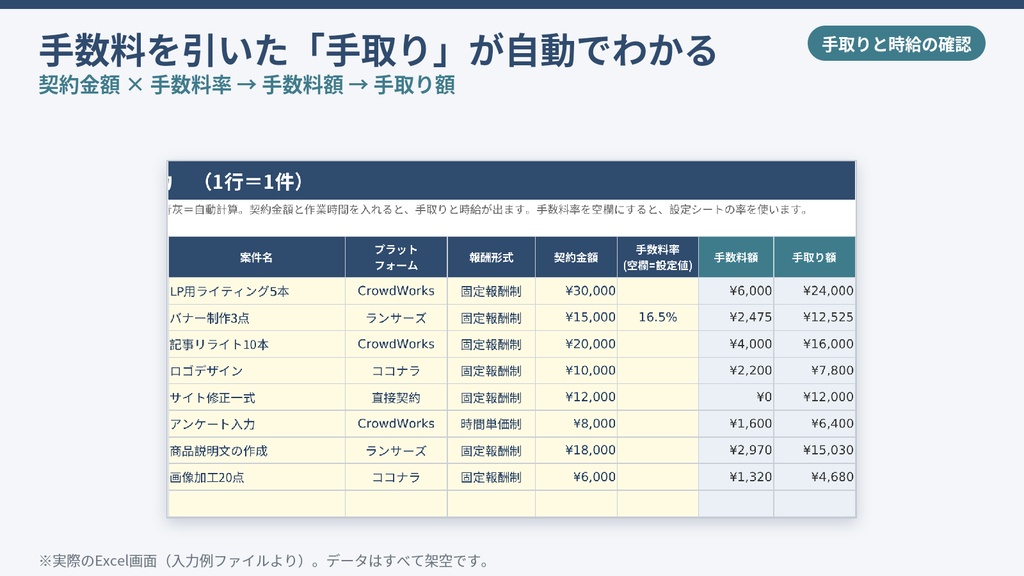Click the ¥4,000 fee amount
This screenshot has width=1024, height=576.
736,344
